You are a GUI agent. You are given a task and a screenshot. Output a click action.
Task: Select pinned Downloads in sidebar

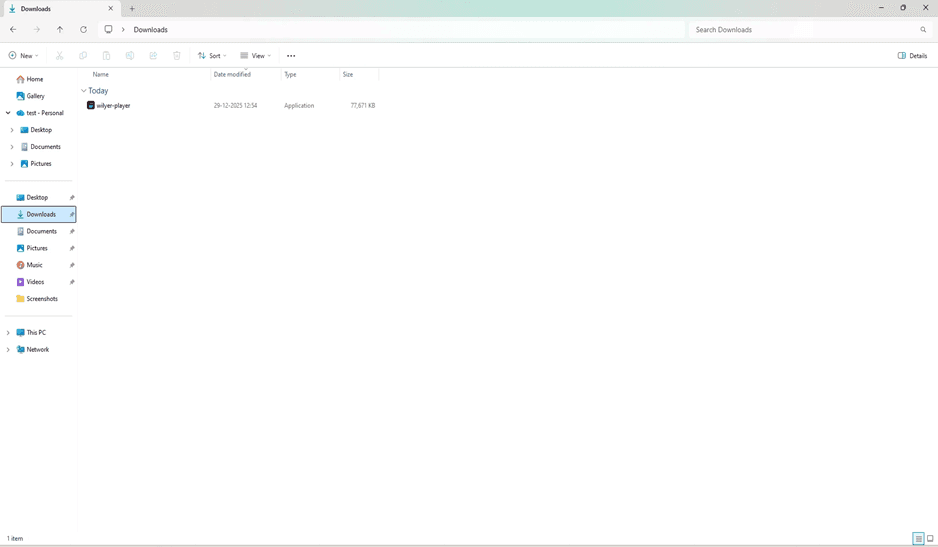click(38, 214)
